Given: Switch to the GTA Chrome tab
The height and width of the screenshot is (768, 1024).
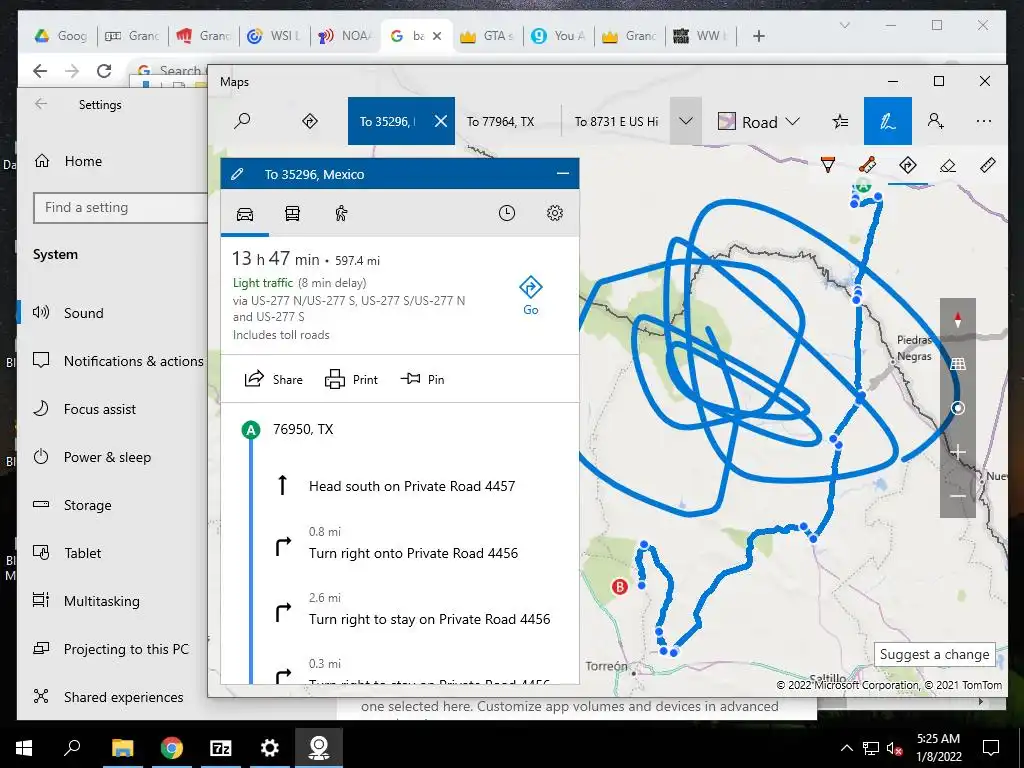Looking at the screenshot, I should pyautogui.click(x=488, y=36).
